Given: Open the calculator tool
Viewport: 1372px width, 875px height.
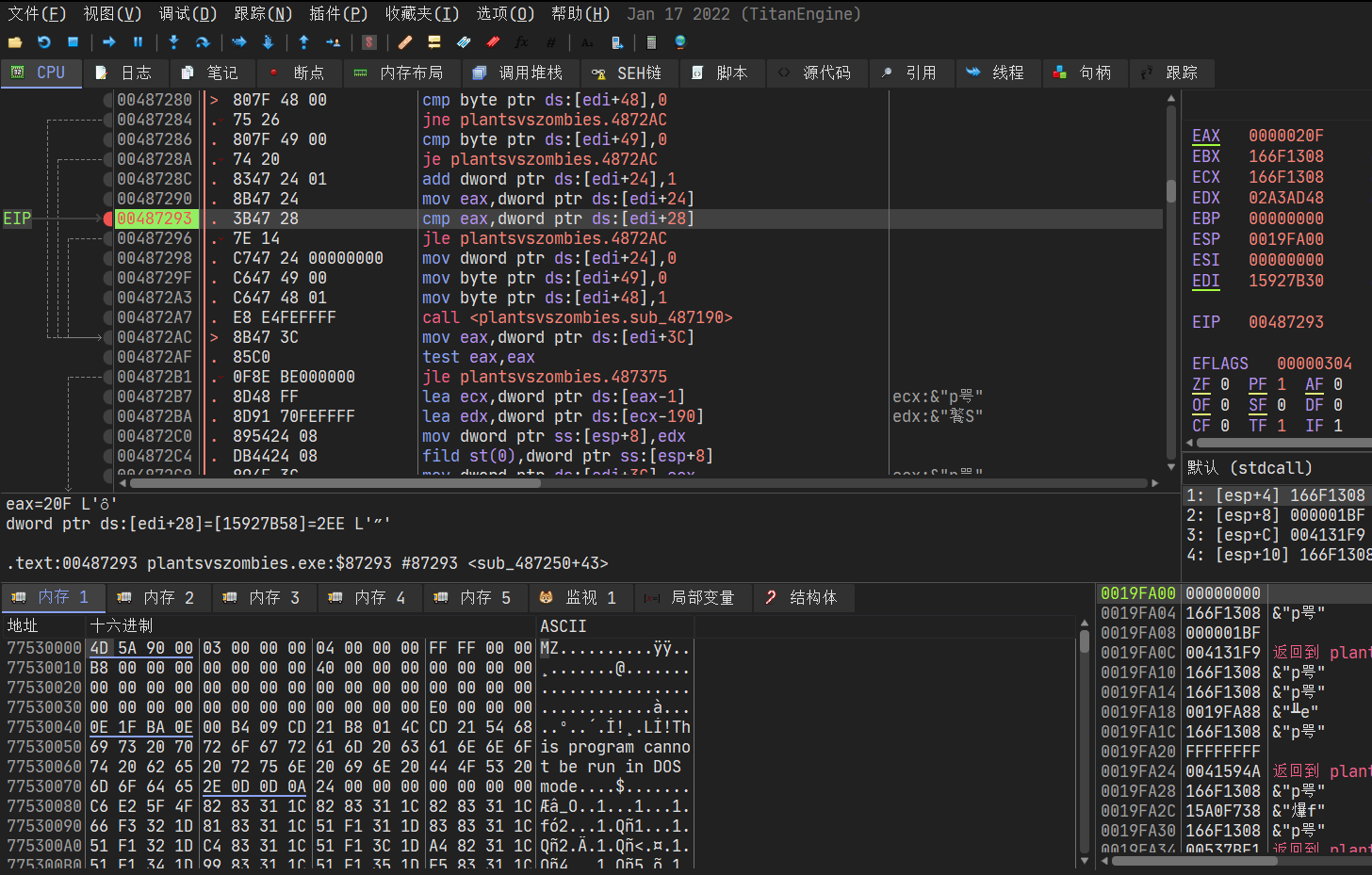Looking at the screenshot, I should click(651, 42).
